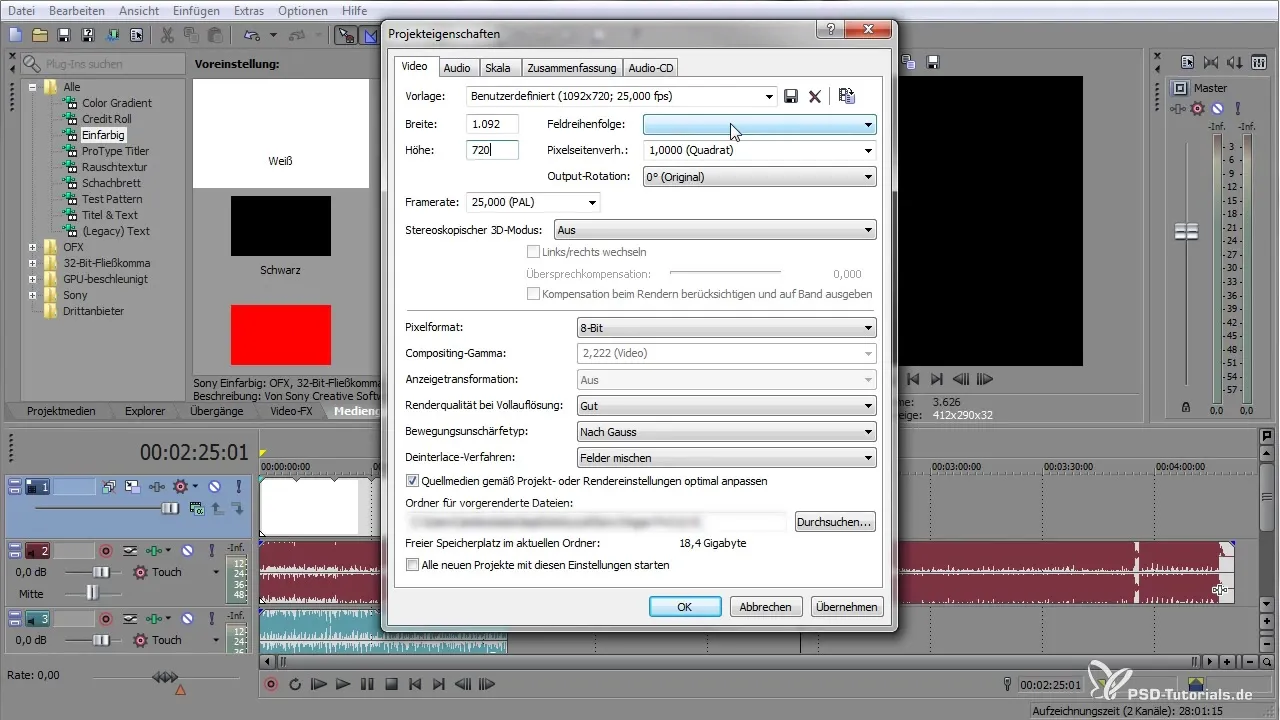This screenshot has width=1280, height=720.
Task: Open the Bearbeiten menu
Action: click(x=76, y=10)
